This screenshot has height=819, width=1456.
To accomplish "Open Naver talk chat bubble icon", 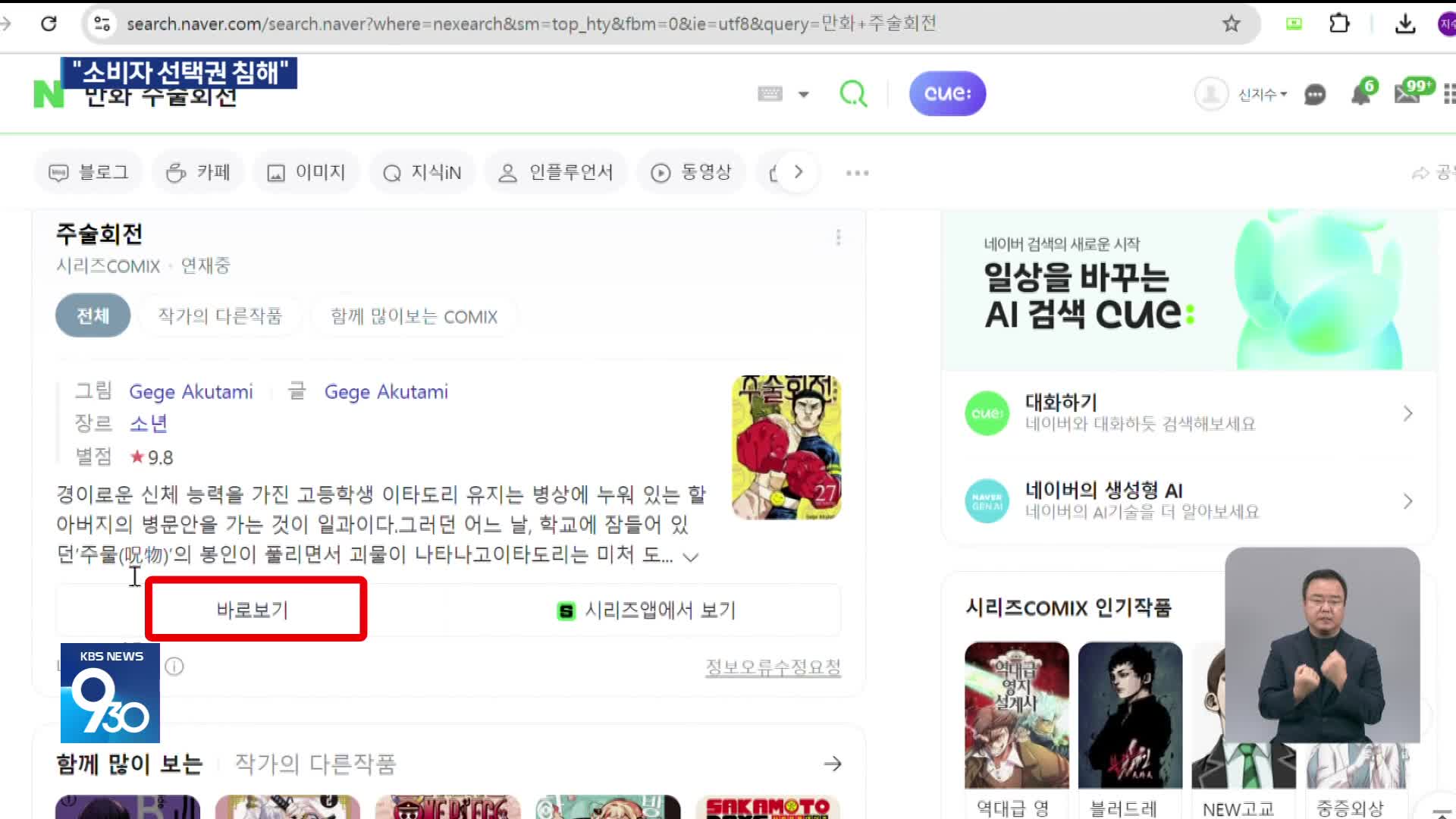I will (1315, 94).
